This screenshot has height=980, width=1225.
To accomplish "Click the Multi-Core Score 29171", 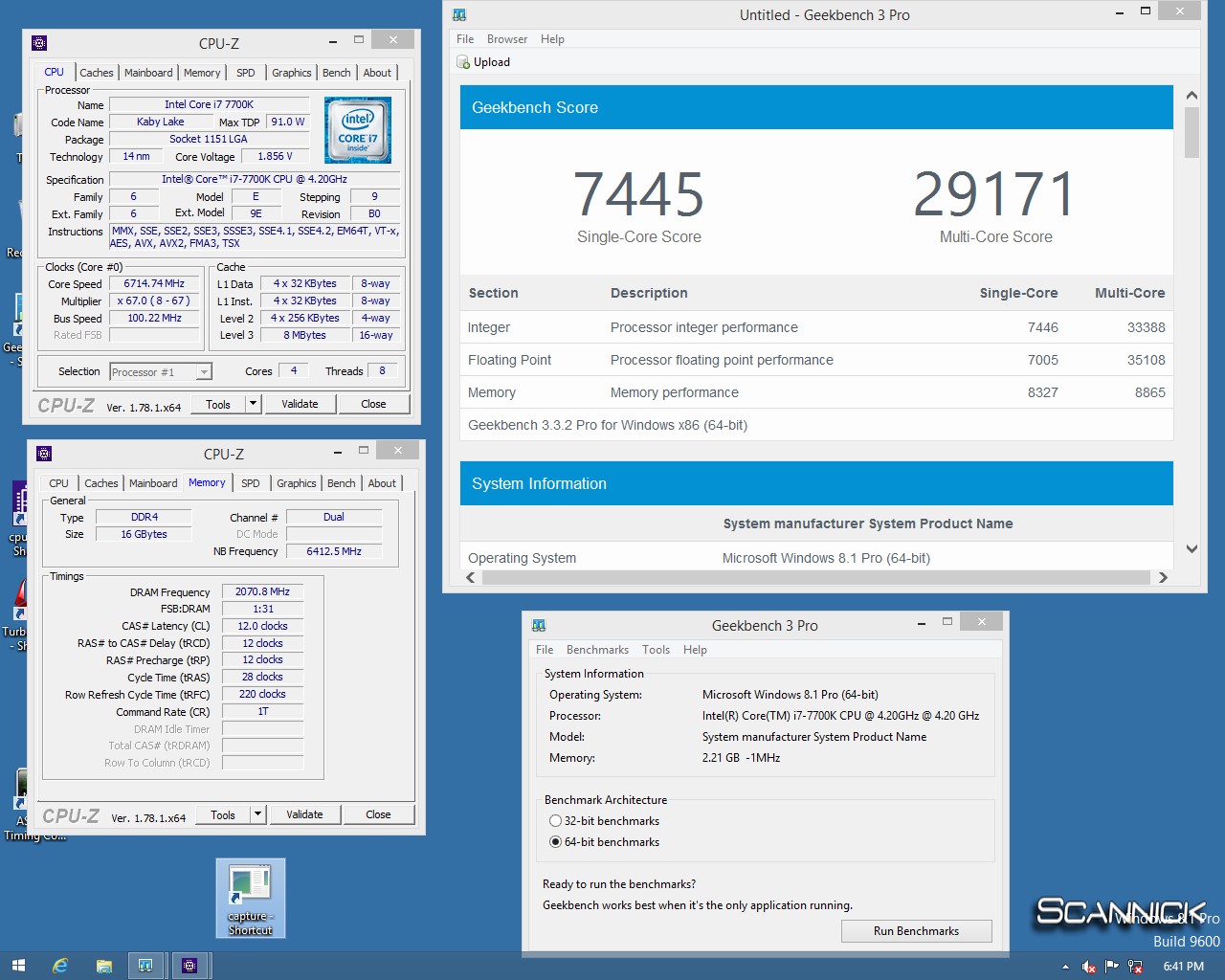I will 995,194.
